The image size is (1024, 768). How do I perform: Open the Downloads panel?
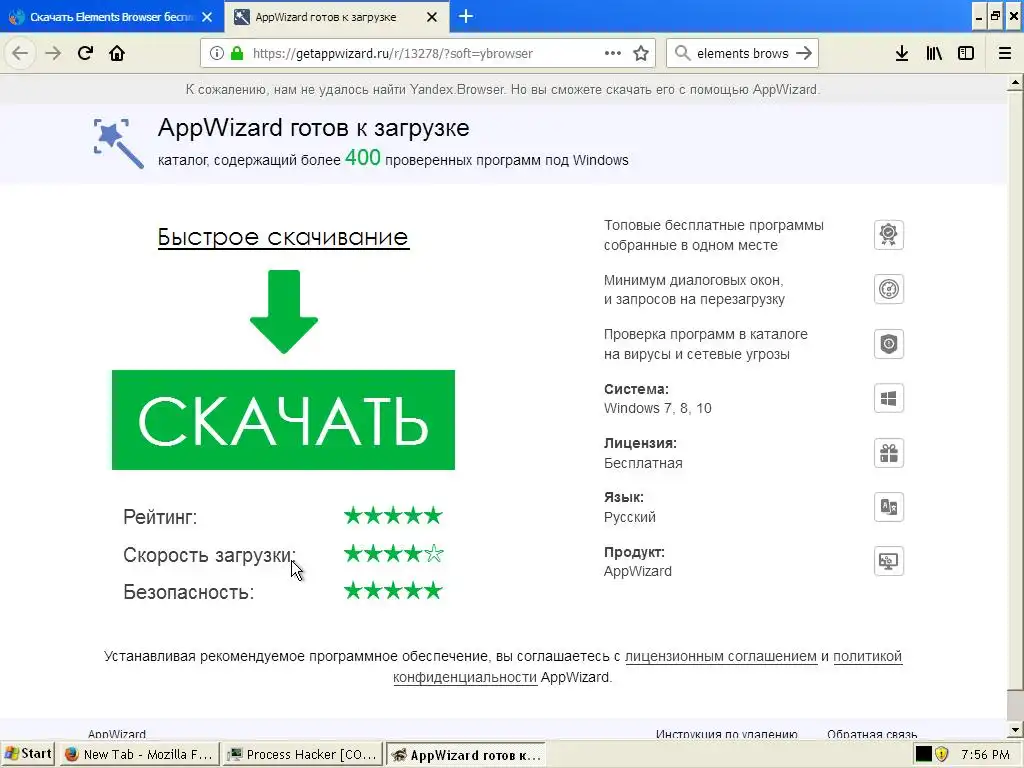pos(901,54)
